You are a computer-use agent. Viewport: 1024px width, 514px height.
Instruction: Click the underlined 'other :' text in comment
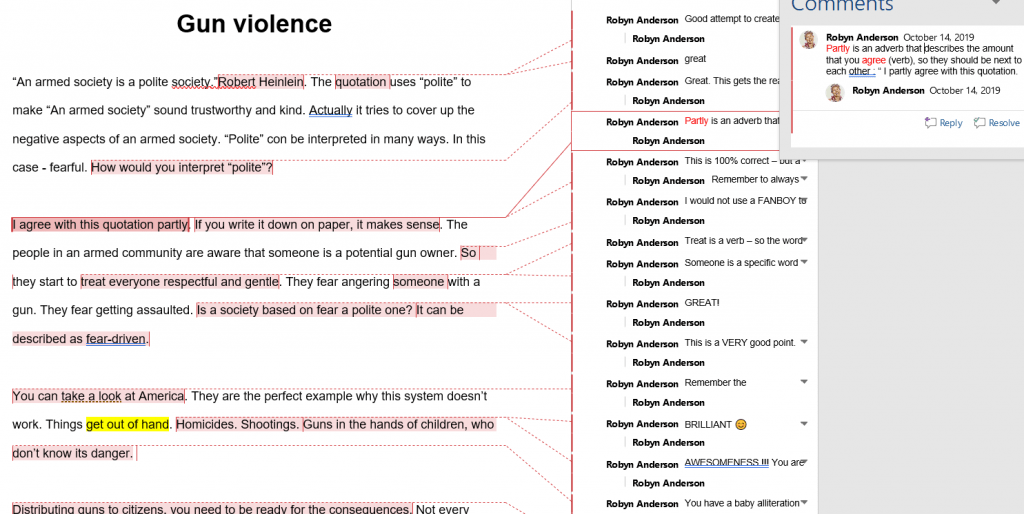(861, 72)
